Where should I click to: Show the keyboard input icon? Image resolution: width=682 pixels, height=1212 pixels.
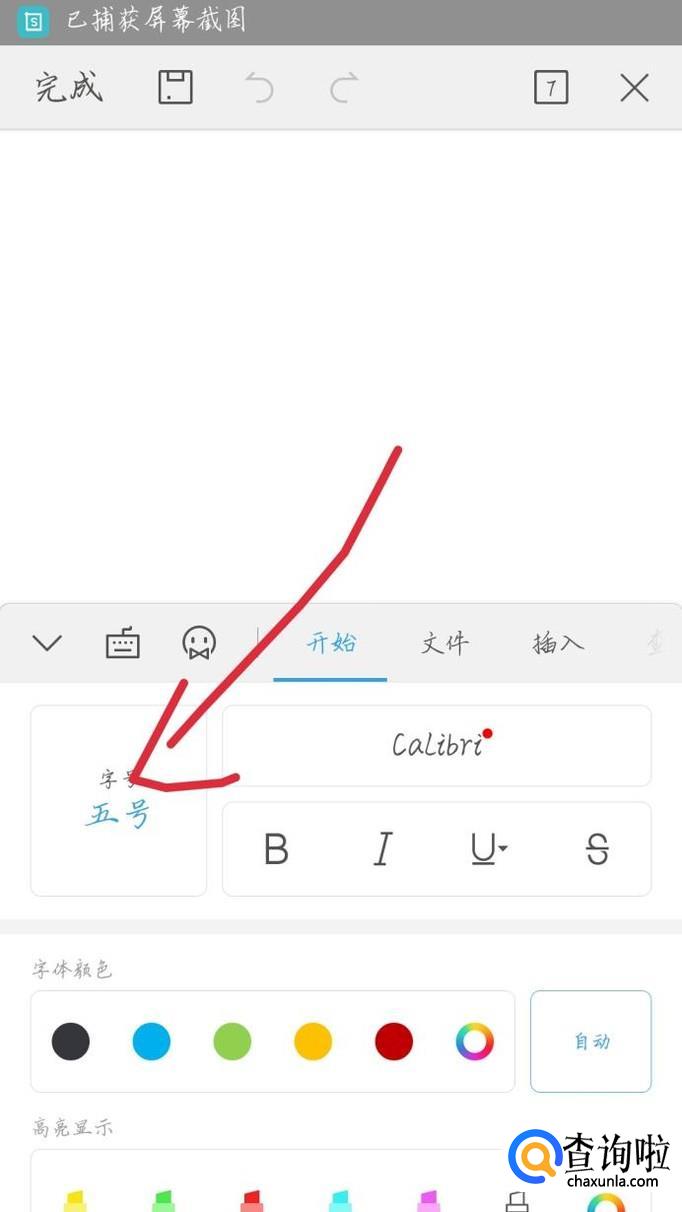[123, 643]
